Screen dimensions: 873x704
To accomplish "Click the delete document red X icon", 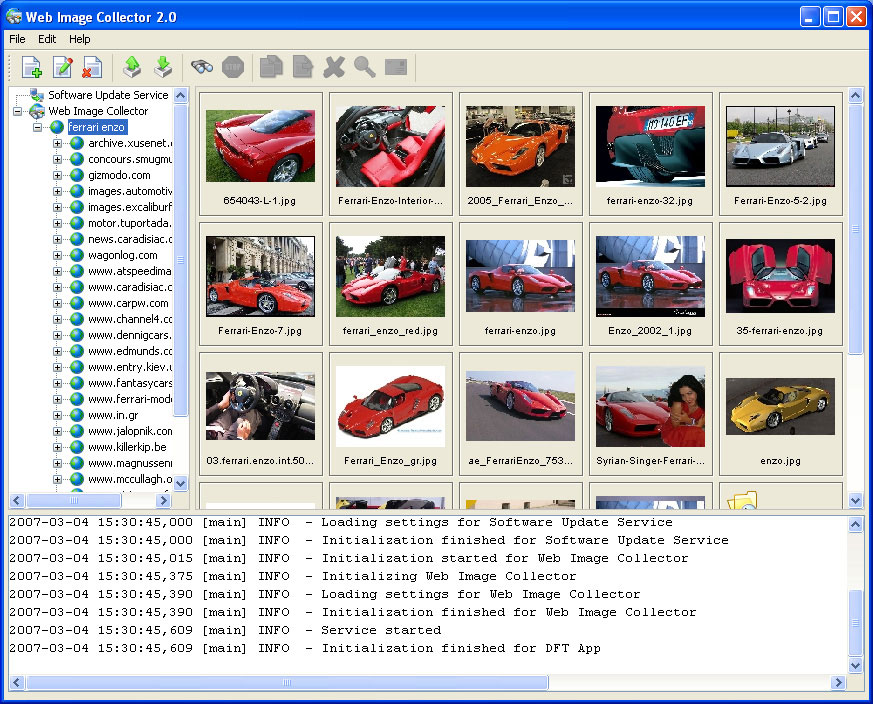I will coord(92,68).
